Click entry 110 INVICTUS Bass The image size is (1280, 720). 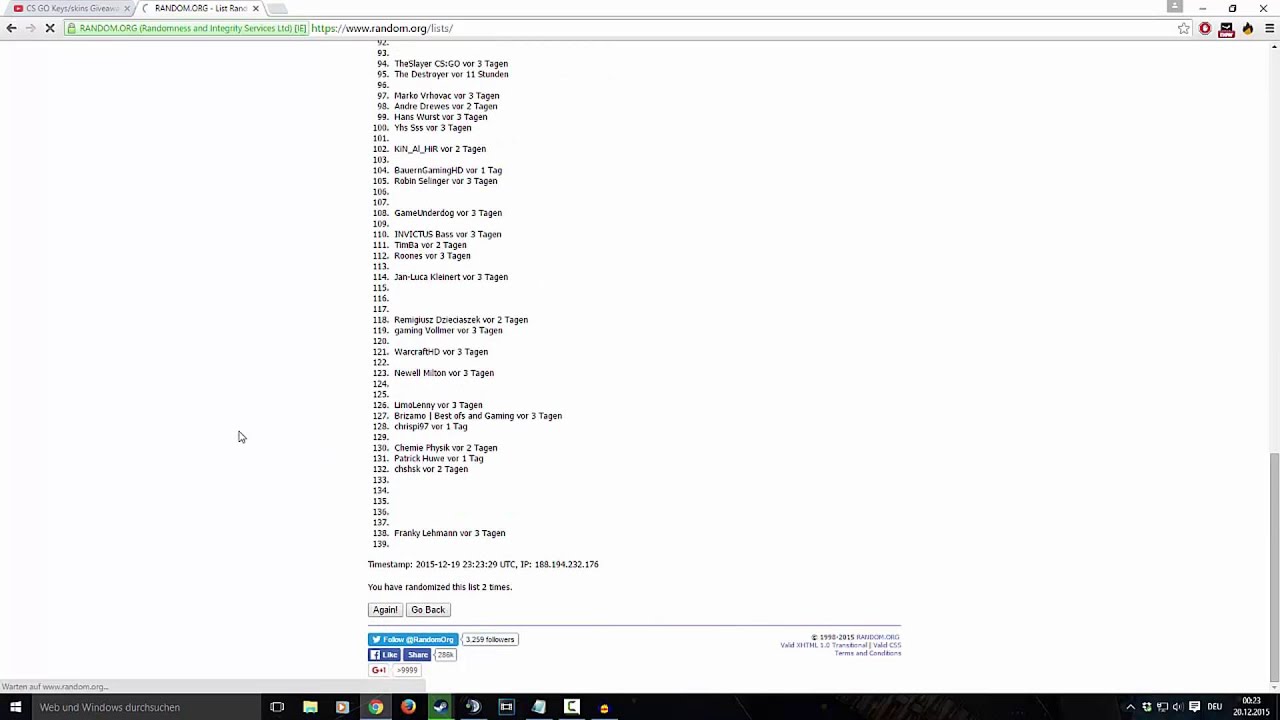point(448,234)
